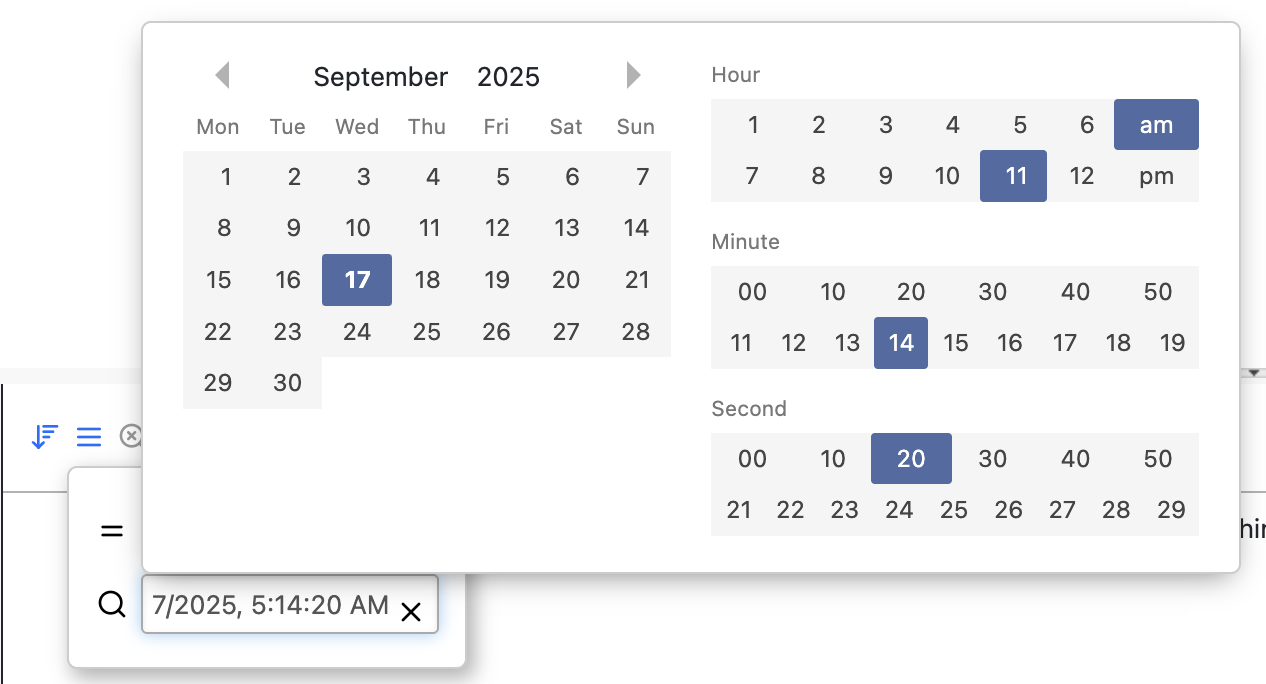Click the sort descending icon
This screenshot has width=1266, height=684.
coord(45,437)
